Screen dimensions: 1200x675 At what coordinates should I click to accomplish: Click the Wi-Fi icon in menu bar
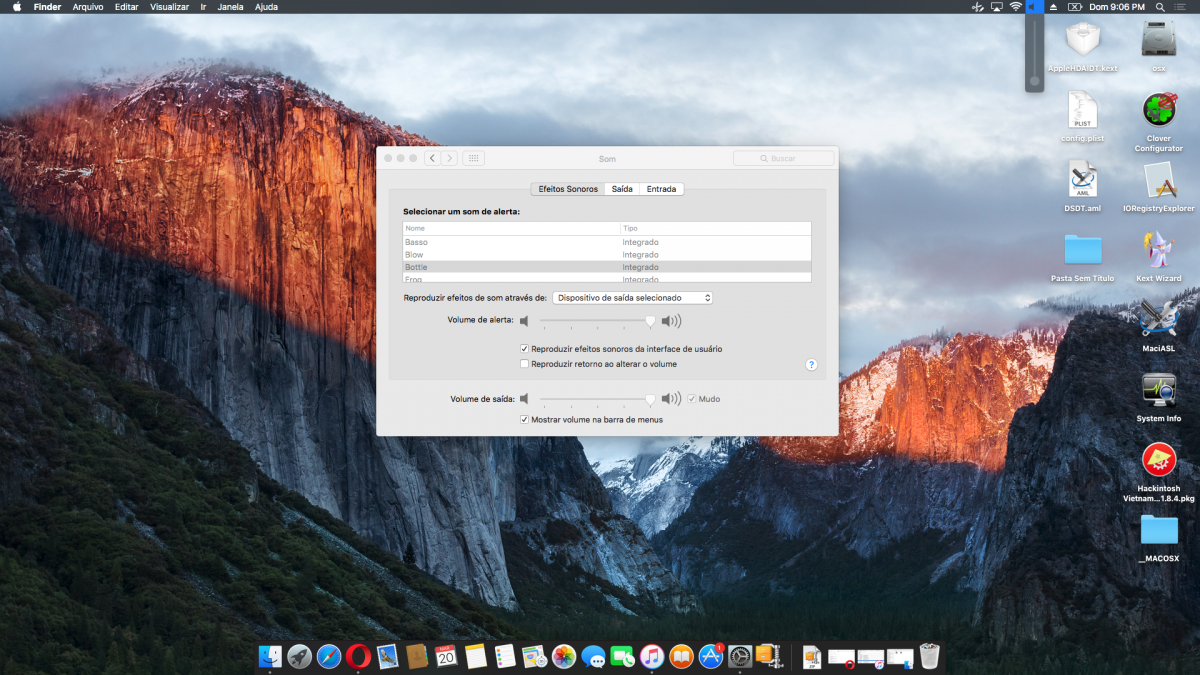coord(1015,7)
